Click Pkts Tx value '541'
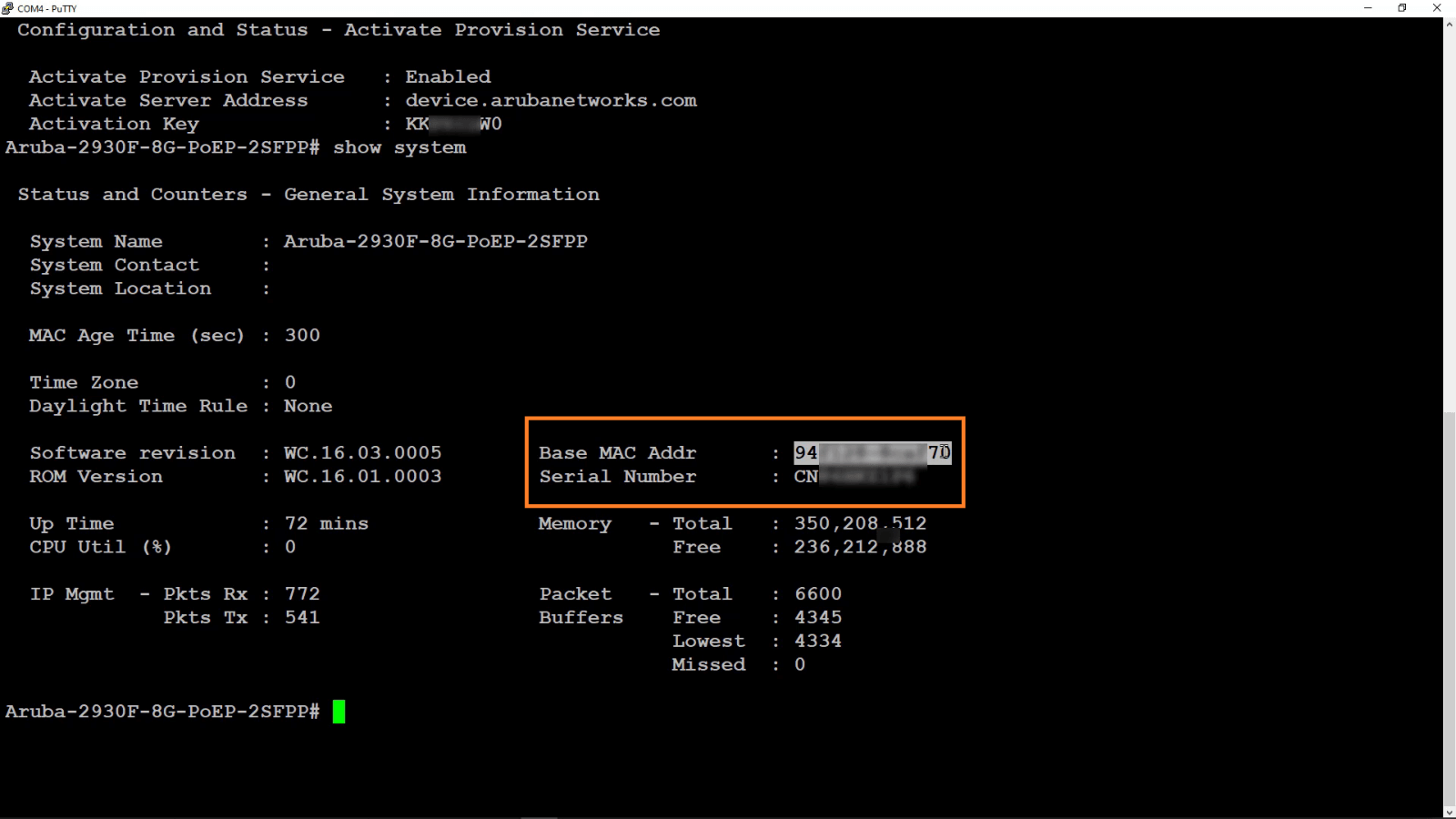This screenshot has height=819, width=1456. pos(302,617)
